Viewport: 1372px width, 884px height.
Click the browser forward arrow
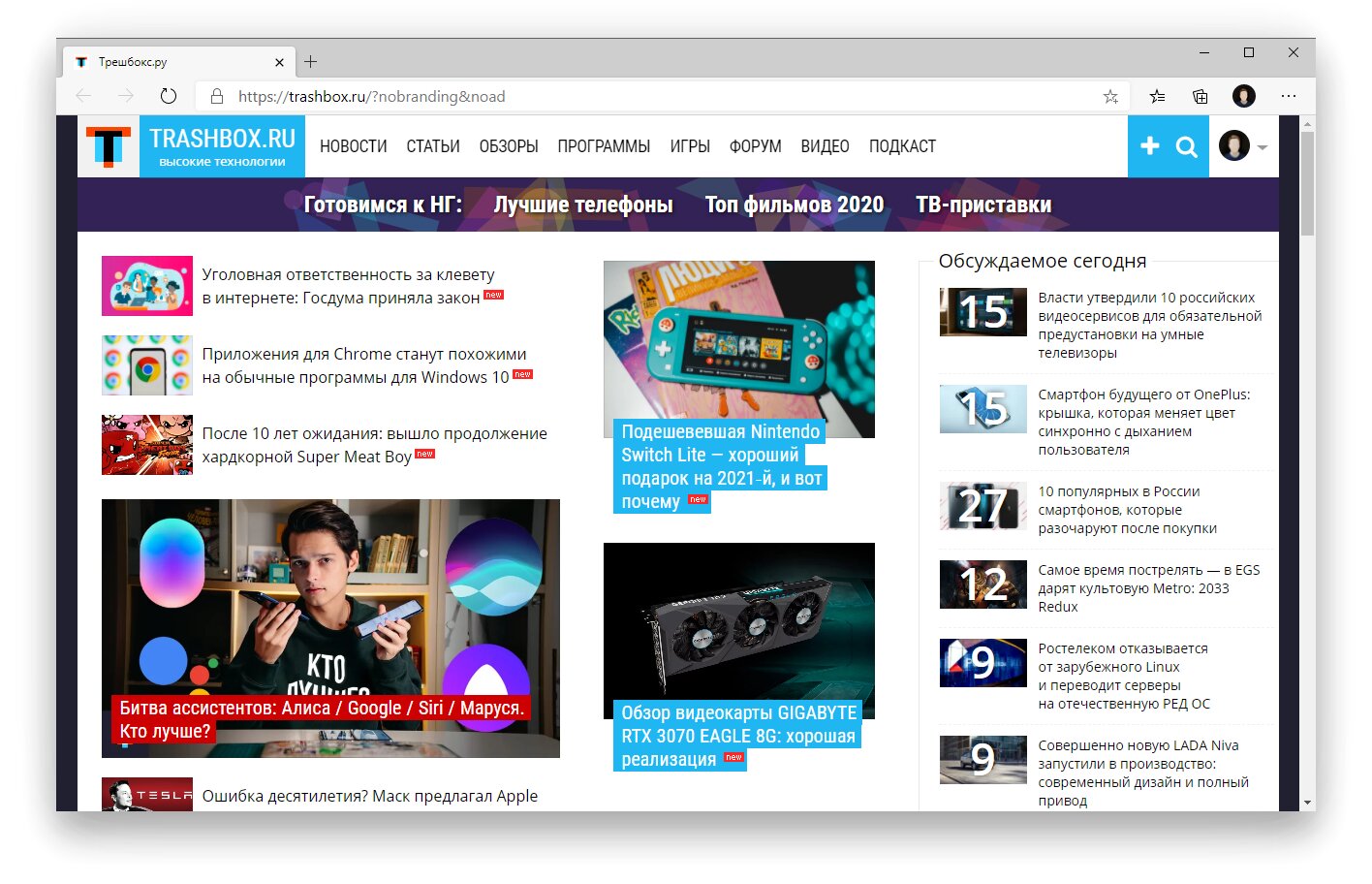pos(126,96)
